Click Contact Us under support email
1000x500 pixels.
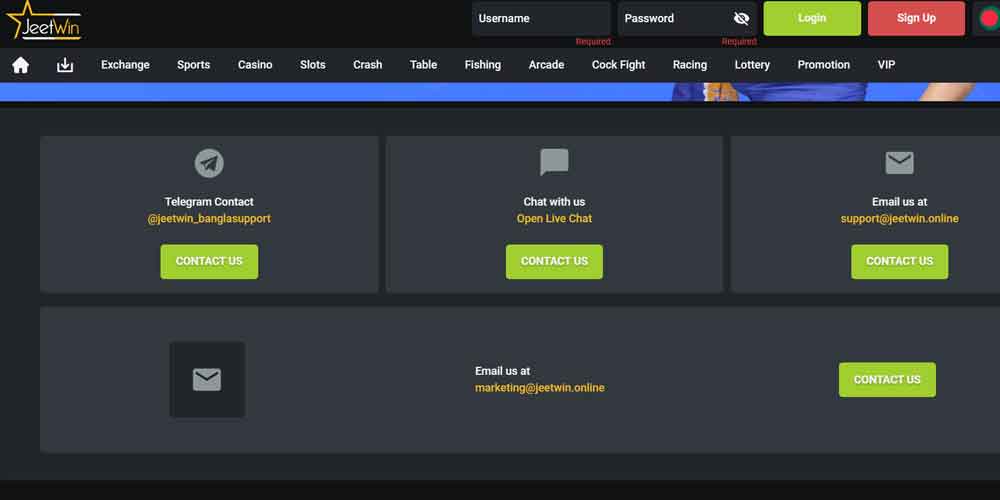pyautogui.click(x=899, y=261)
